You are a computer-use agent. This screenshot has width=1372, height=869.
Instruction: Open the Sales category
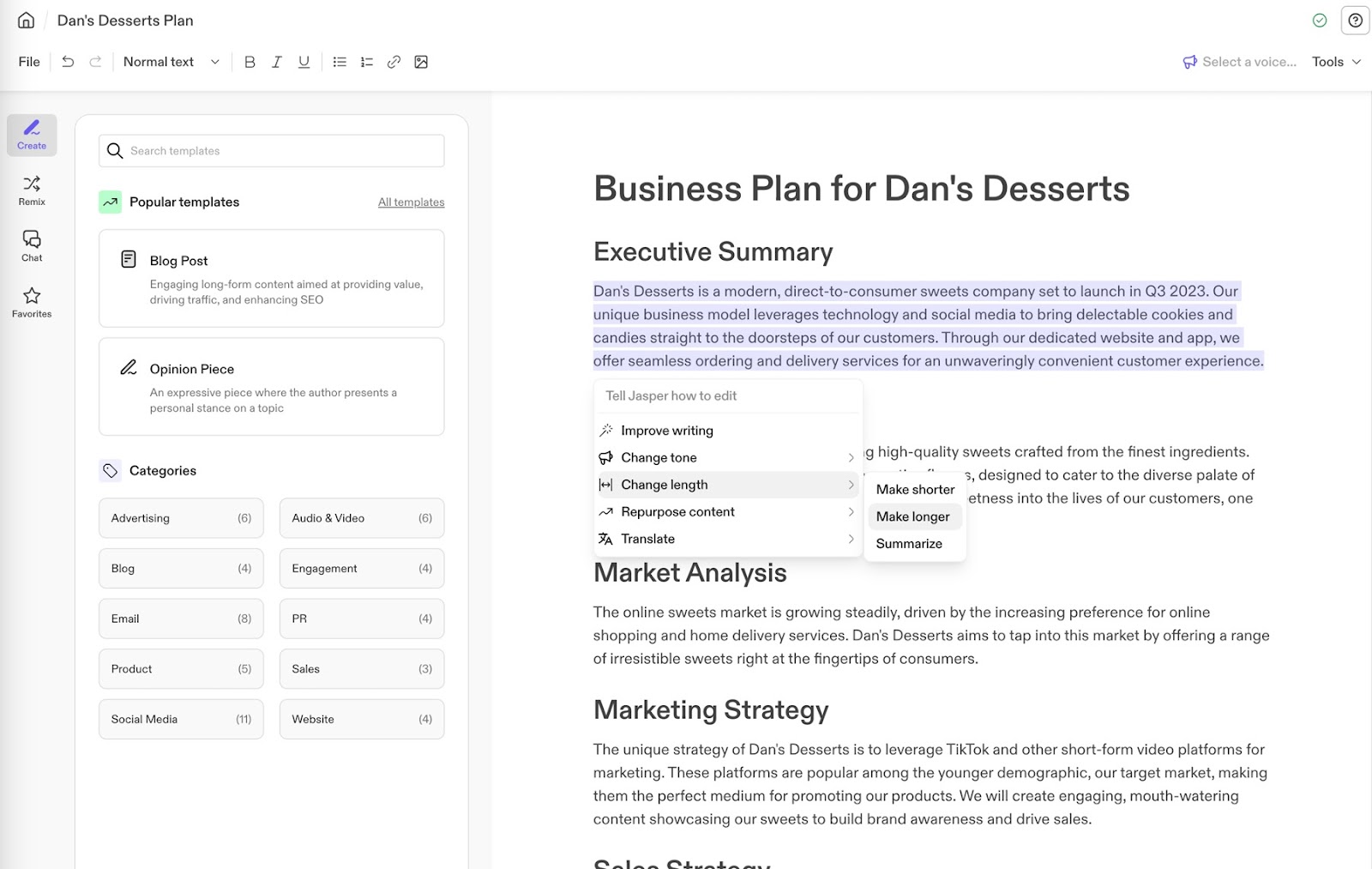click(x=362, y=669)
